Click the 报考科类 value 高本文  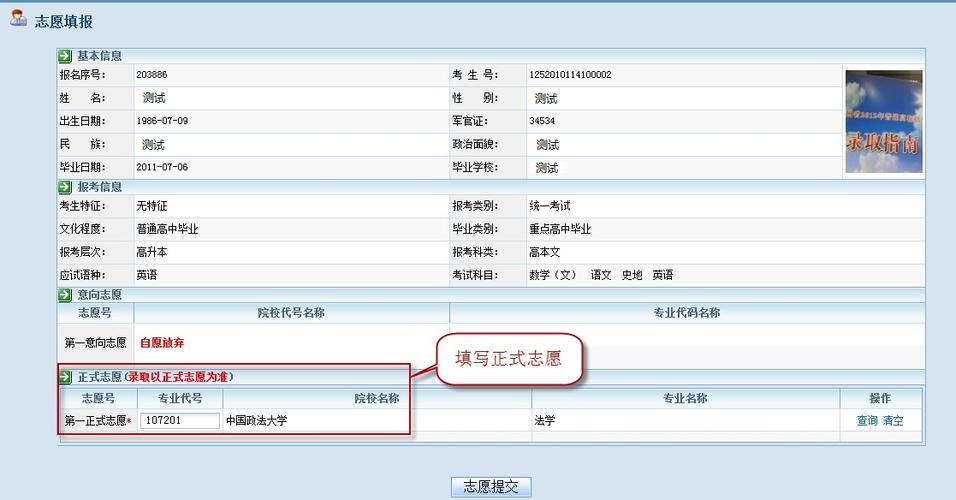[x=544, y=252]
